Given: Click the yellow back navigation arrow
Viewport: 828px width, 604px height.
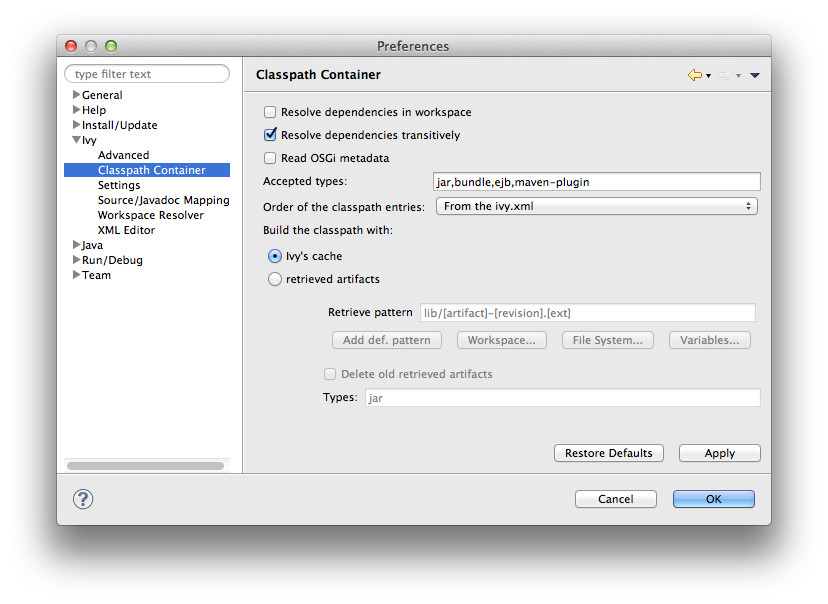Looking at the screenshot, I should 694,75.
